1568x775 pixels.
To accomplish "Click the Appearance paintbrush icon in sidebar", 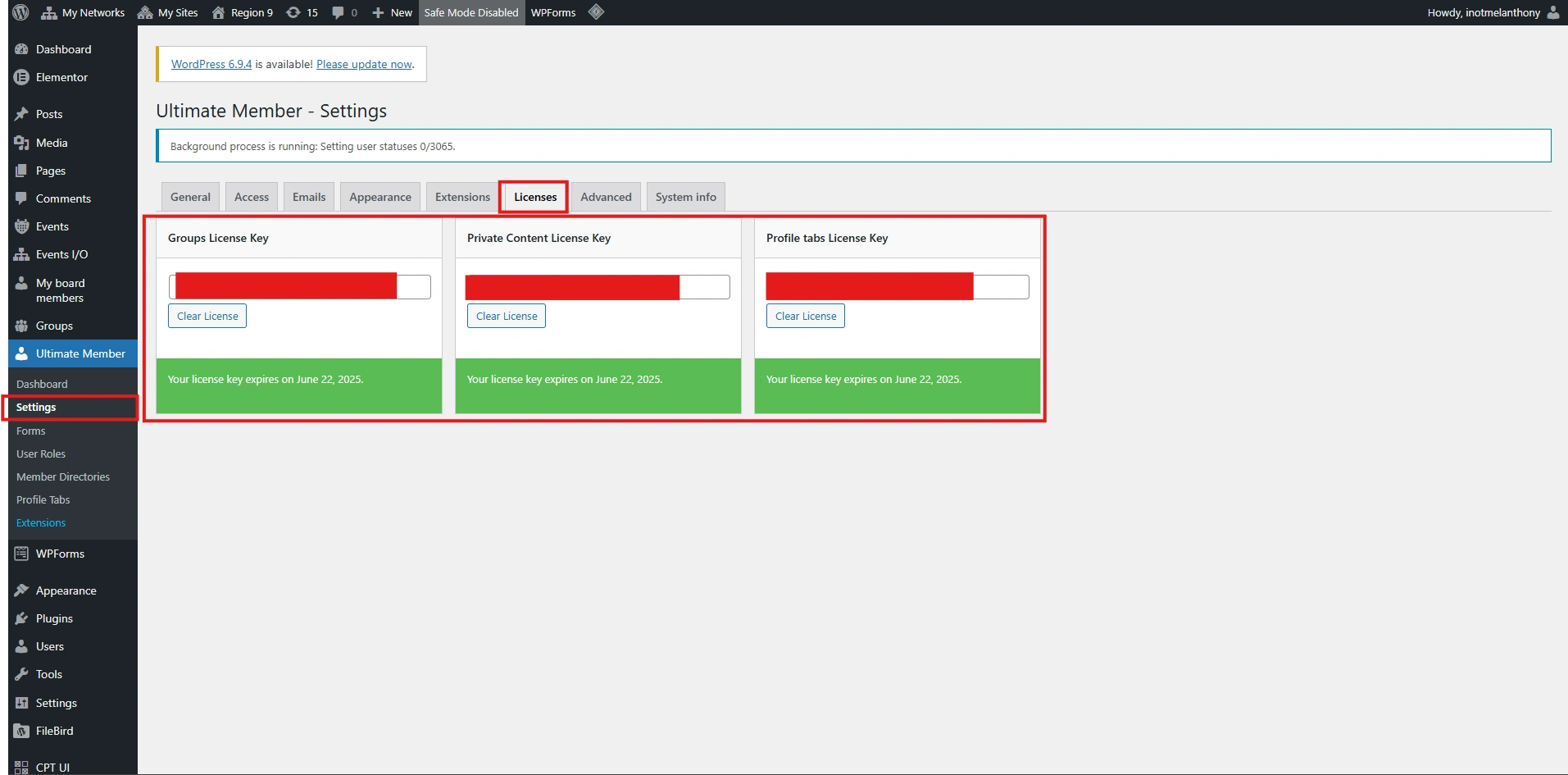I will coord(22,590).
